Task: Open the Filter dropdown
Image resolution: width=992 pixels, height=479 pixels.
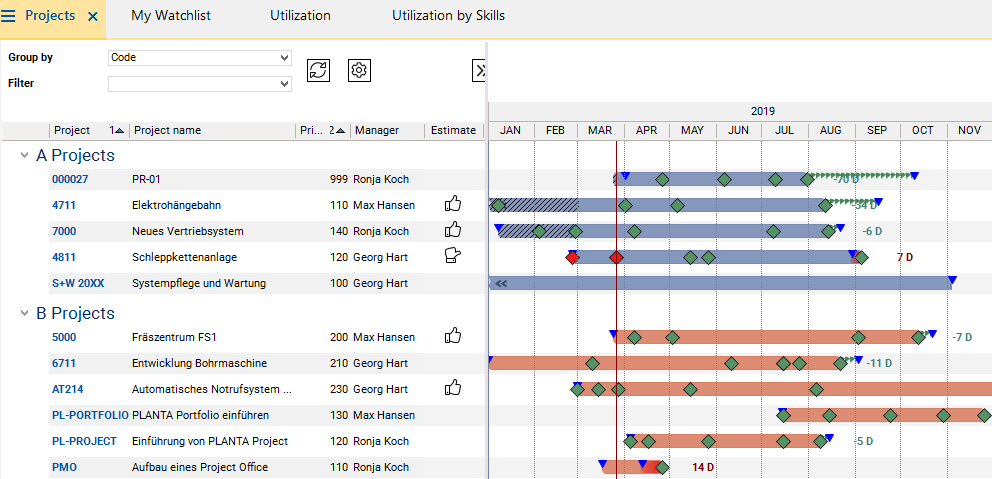Action: click(199, 84)
